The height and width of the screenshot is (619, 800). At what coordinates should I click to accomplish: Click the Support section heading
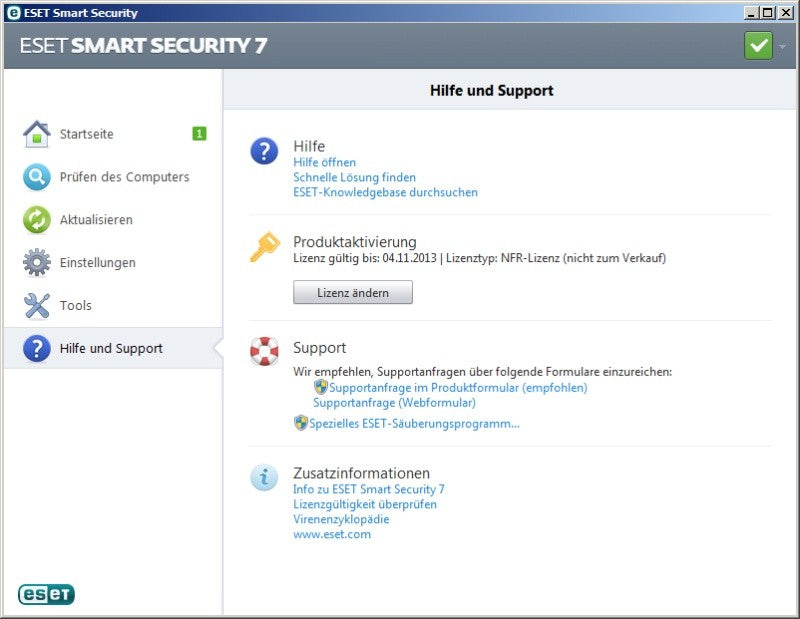[x=319, y=348]
